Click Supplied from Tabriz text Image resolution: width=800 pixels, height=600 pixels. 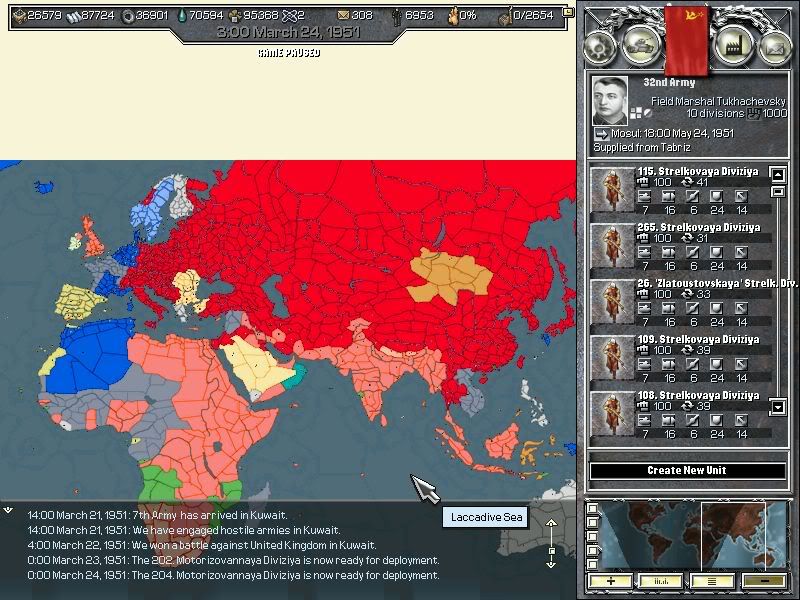coord(642,148)
